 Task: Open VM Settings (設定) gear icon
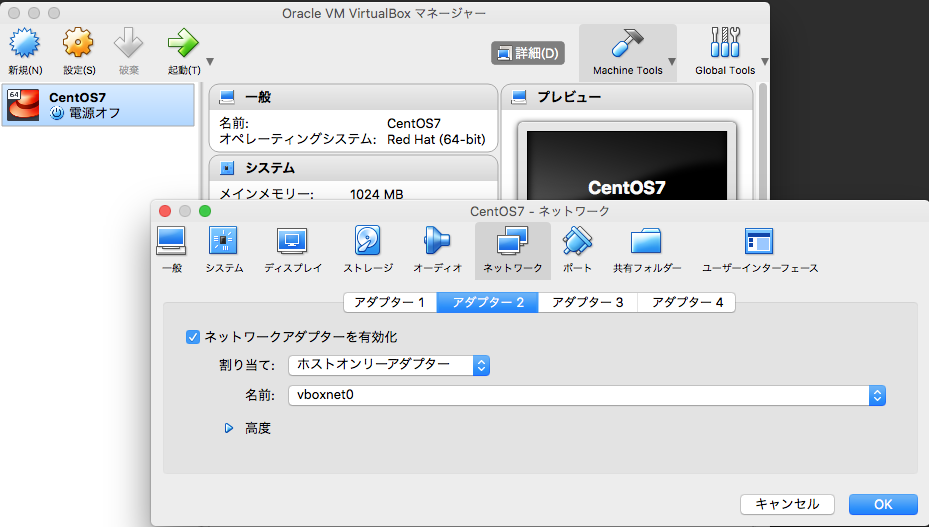click(x=79, y=43)
